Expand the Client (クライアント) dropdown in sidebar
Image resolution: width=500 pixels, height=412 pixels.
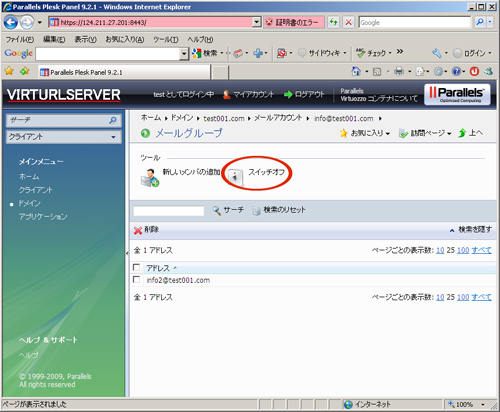[x=113, y=137]
